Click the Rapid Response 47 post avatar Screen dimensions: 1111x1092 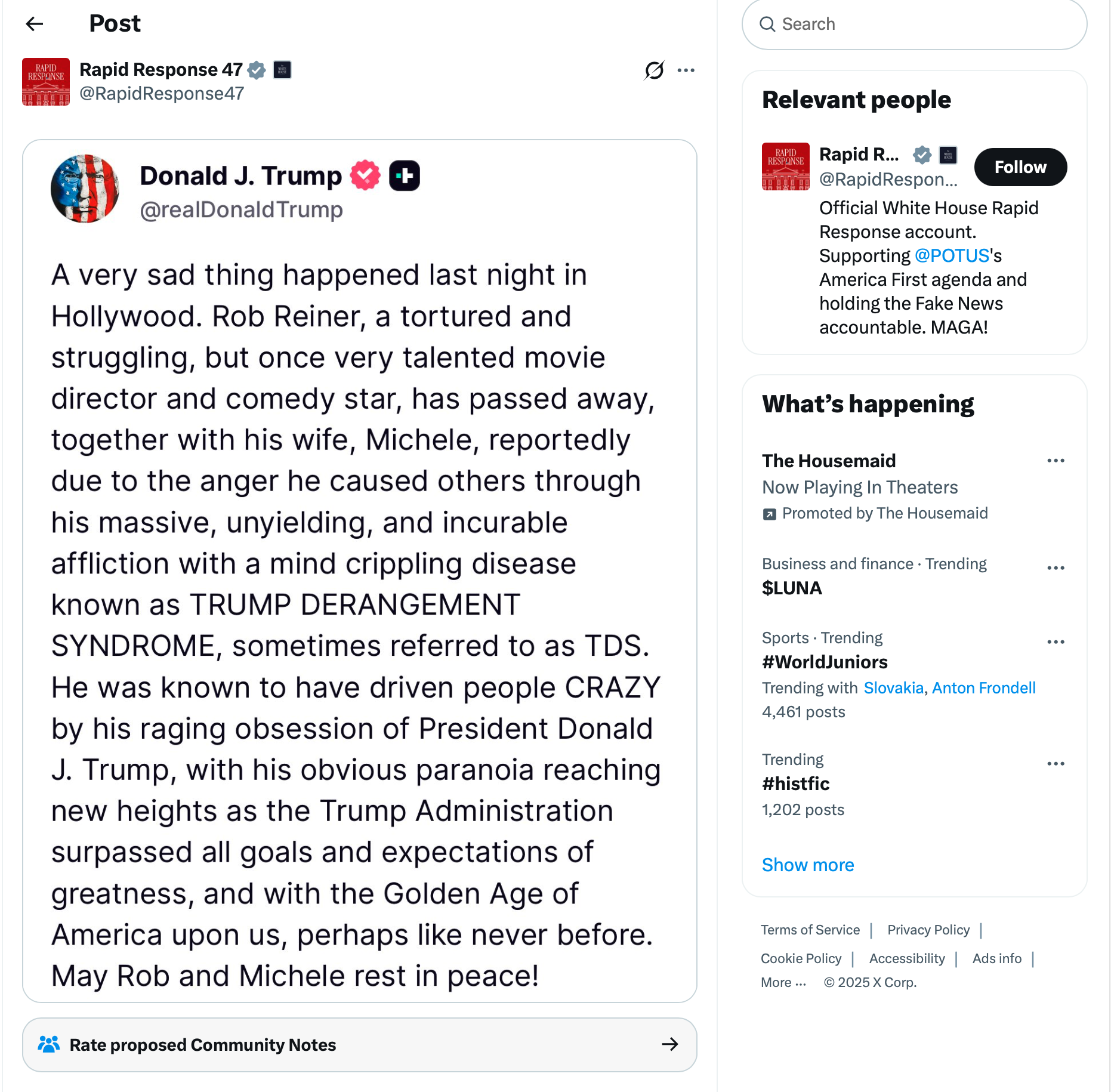pos(46,82)
